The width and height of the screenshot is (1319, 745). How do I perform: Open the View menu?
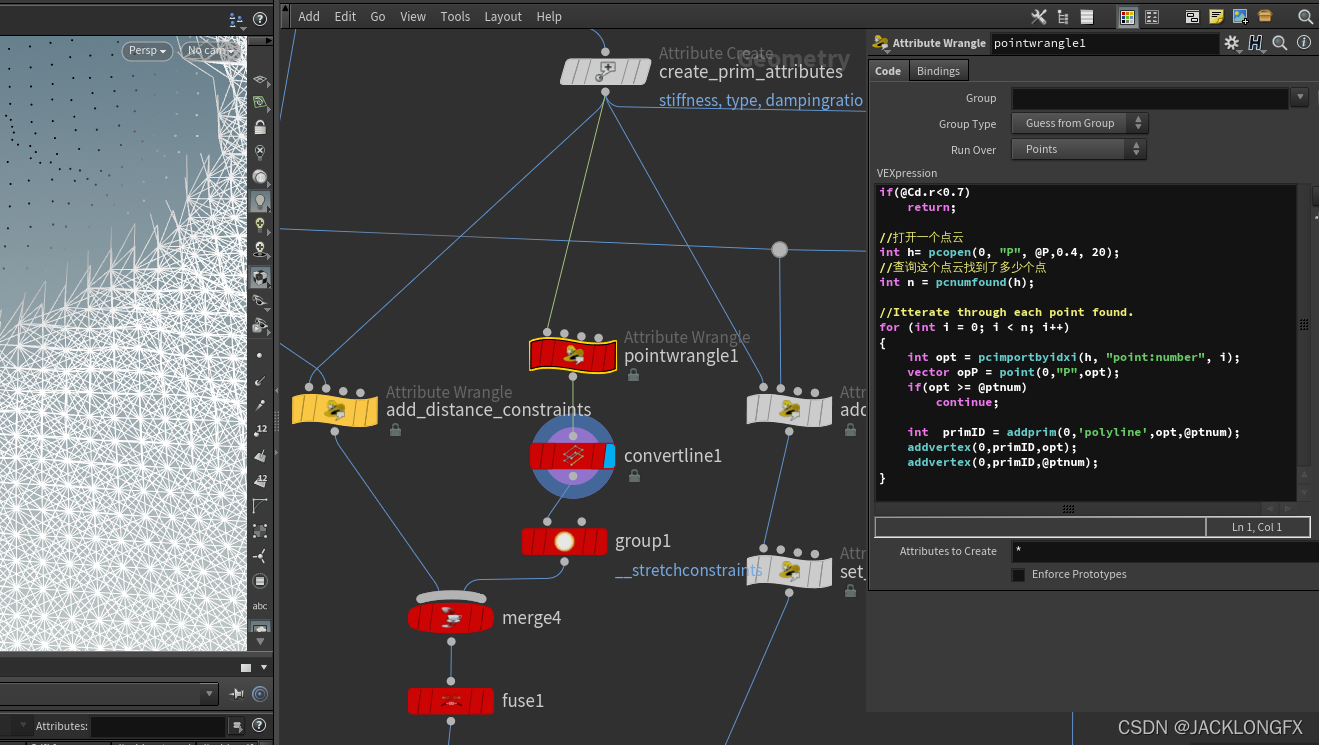413,16
